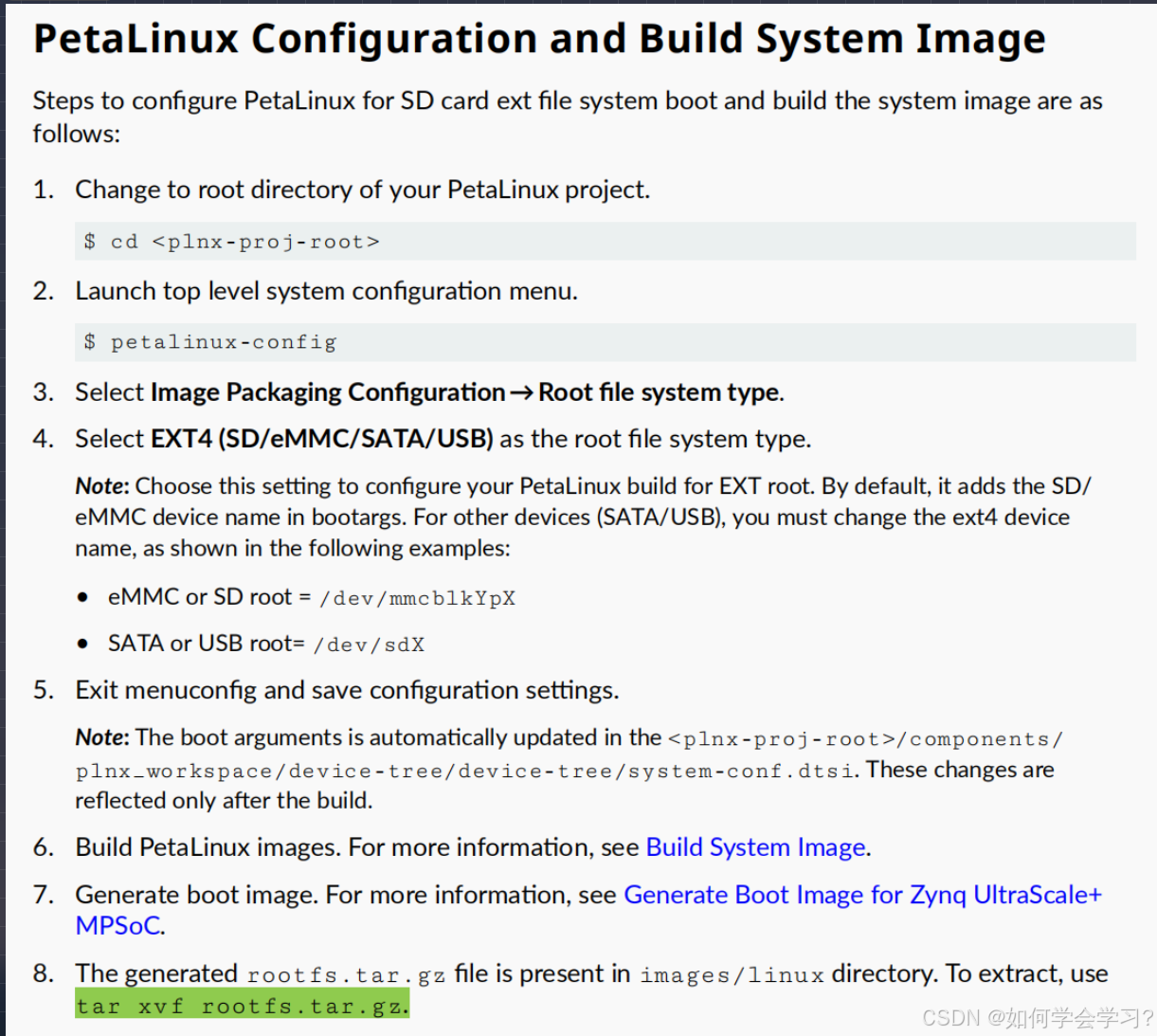Screen dimensions: 1157x1036
Task: Click the code line '$ cd <plnx-proj-root>'
Action: (605, 242)
